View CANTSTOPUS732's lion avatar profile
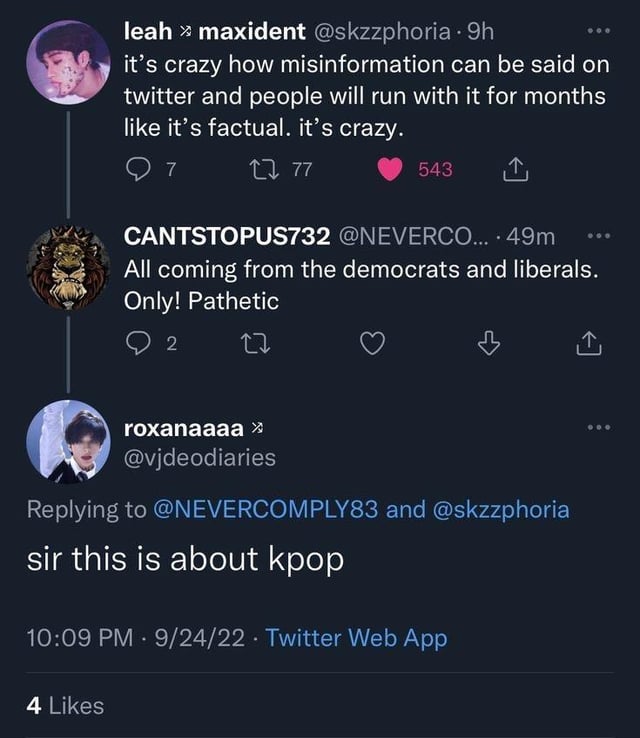Screen dimensions: 640x738 [67, 267]
